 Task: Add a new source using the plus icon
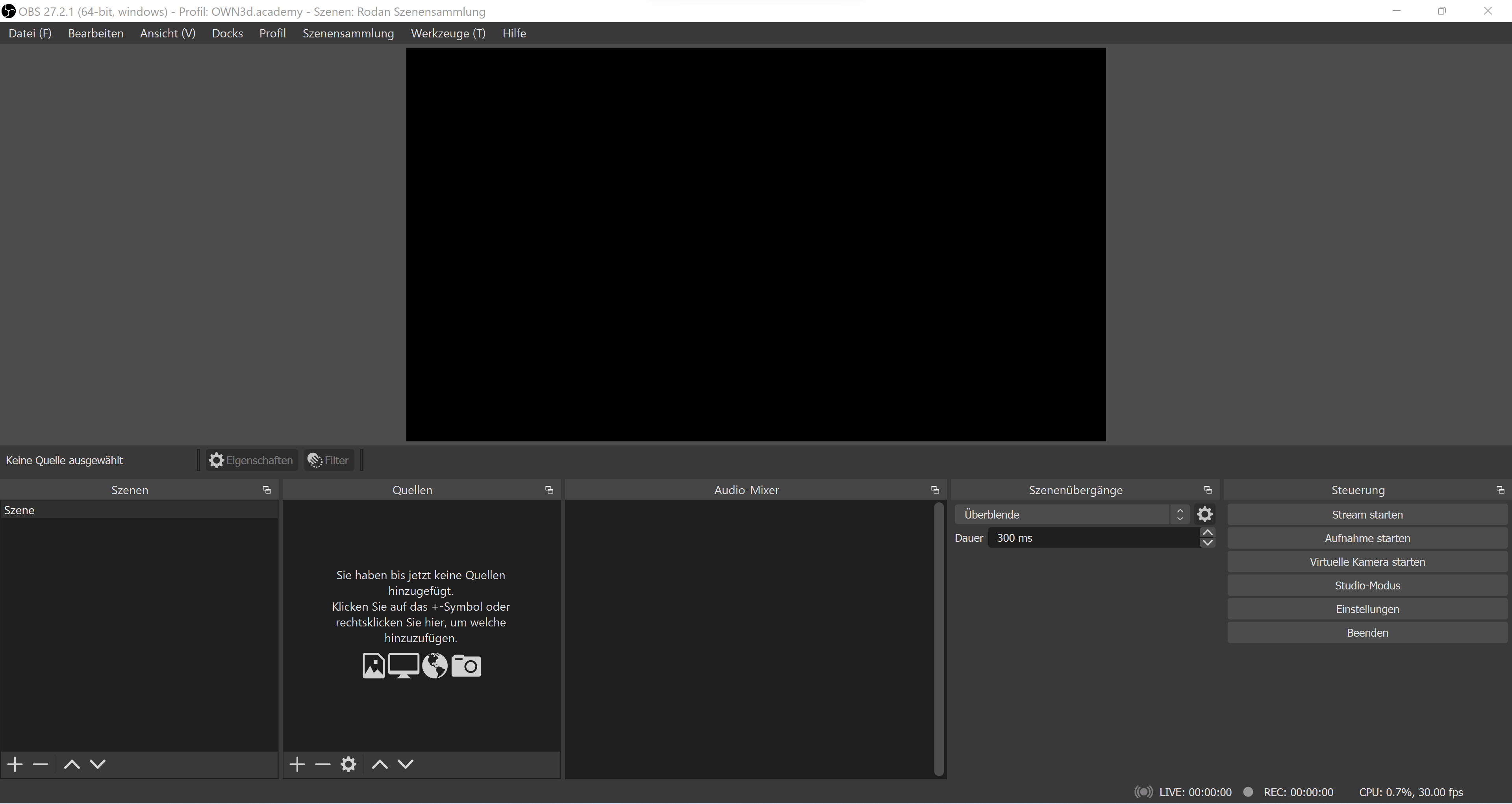[x=297, y=764]
